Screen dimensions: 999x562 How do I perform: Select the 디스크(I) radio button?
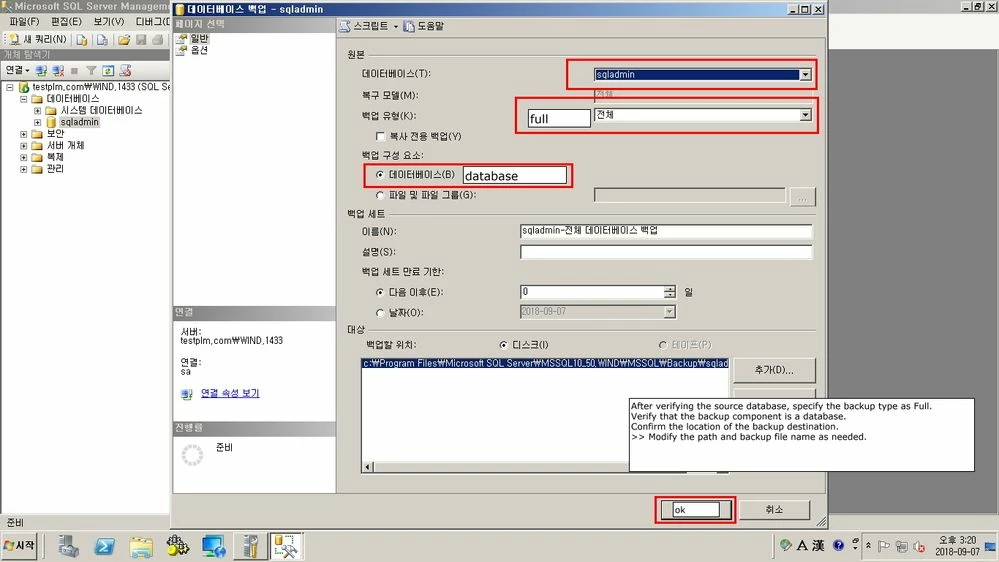[504, 345]
